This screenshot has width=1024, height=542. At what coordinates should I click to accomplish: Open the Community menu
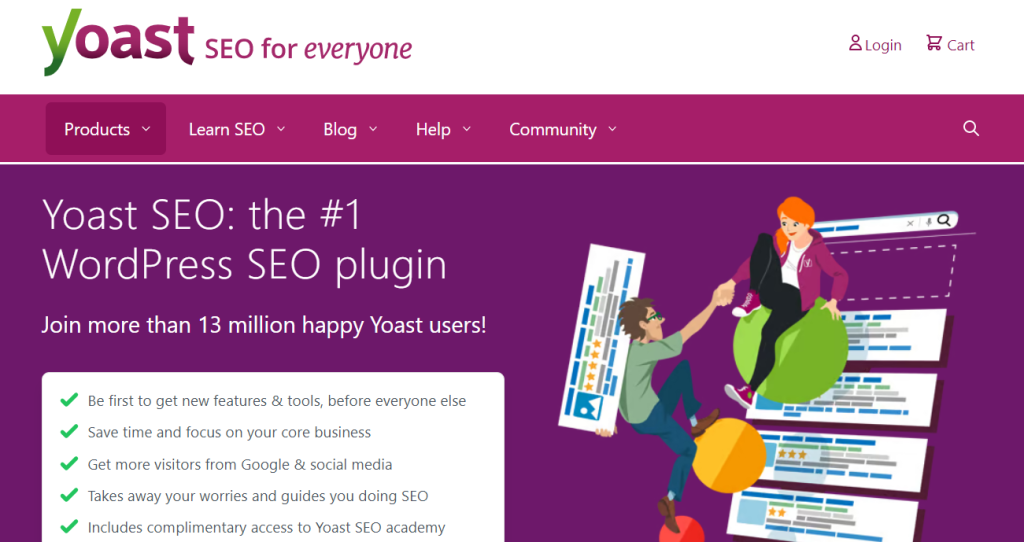click(x=562, y=129)
